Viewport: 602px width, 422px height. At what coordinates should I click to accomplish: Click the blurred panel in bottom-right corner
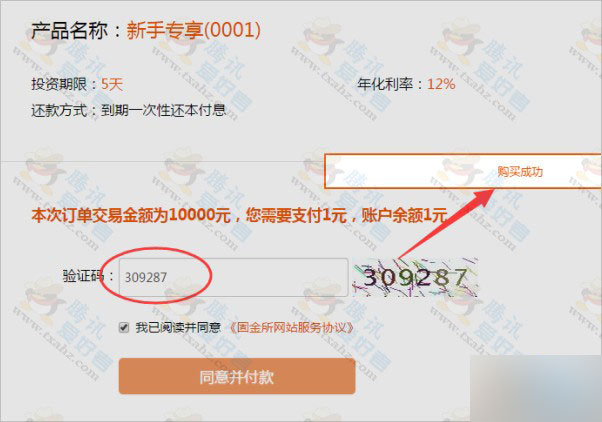tap(536, 388)
